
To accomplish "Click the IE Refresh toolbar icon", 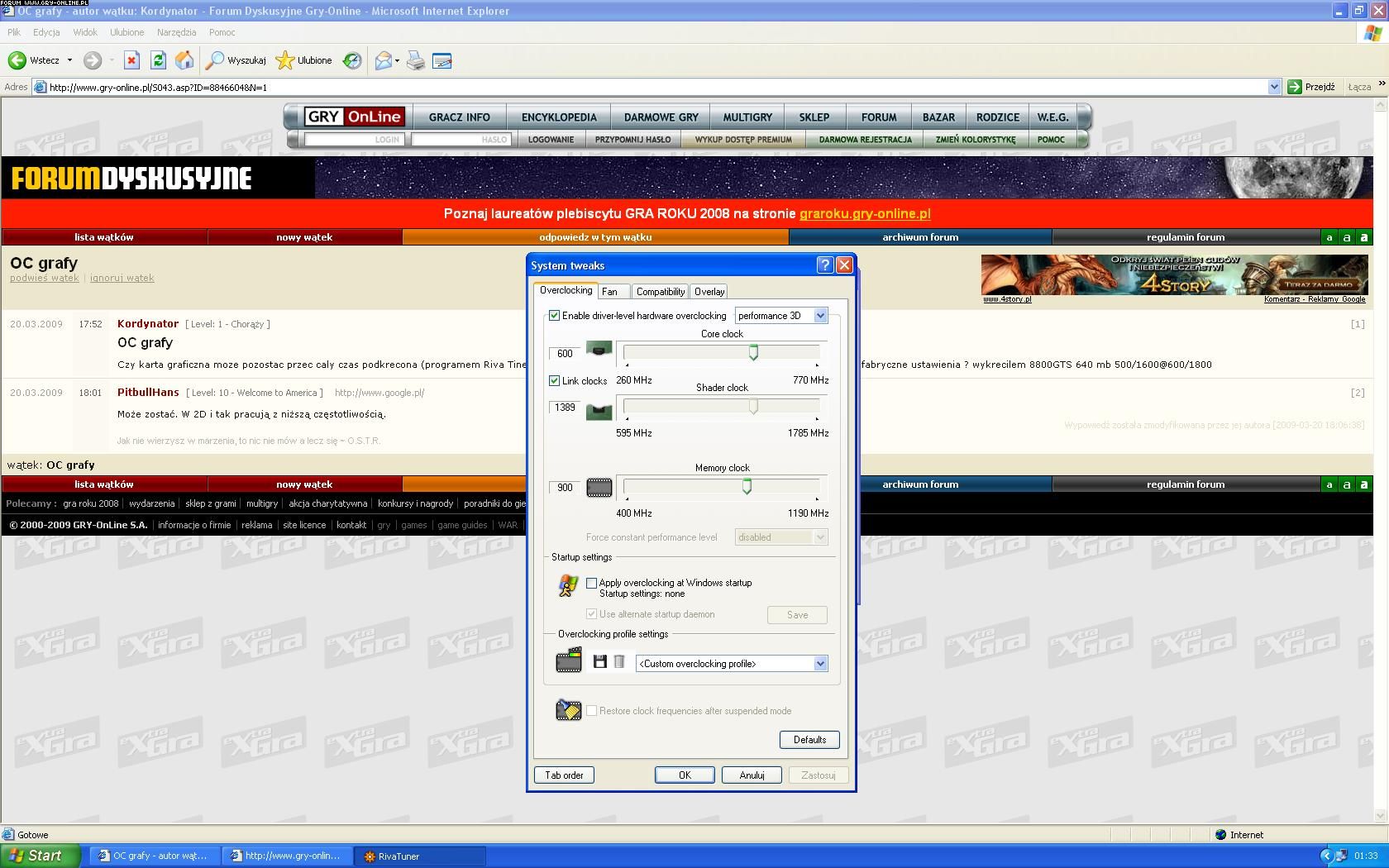I will coord(158,60).
